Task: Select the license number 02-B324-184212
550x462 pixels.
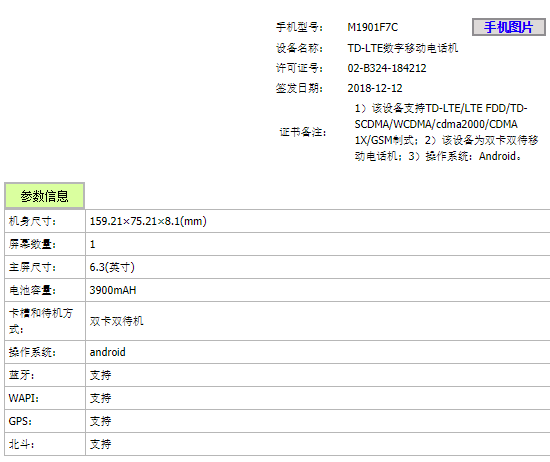Action: click(387, 68)
